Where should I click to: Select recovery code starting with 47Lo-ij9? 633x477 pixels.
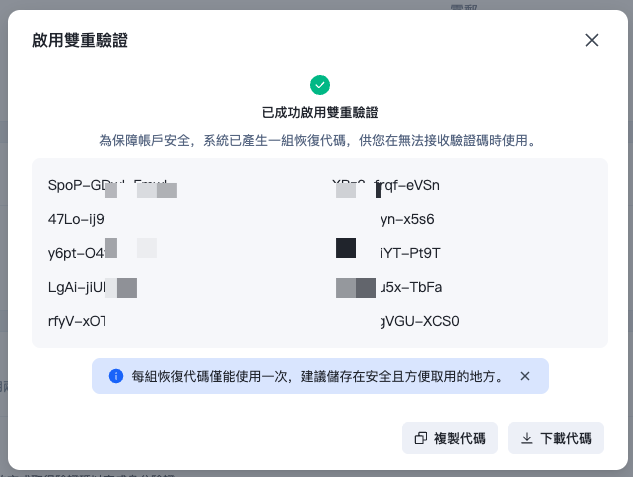76,220
